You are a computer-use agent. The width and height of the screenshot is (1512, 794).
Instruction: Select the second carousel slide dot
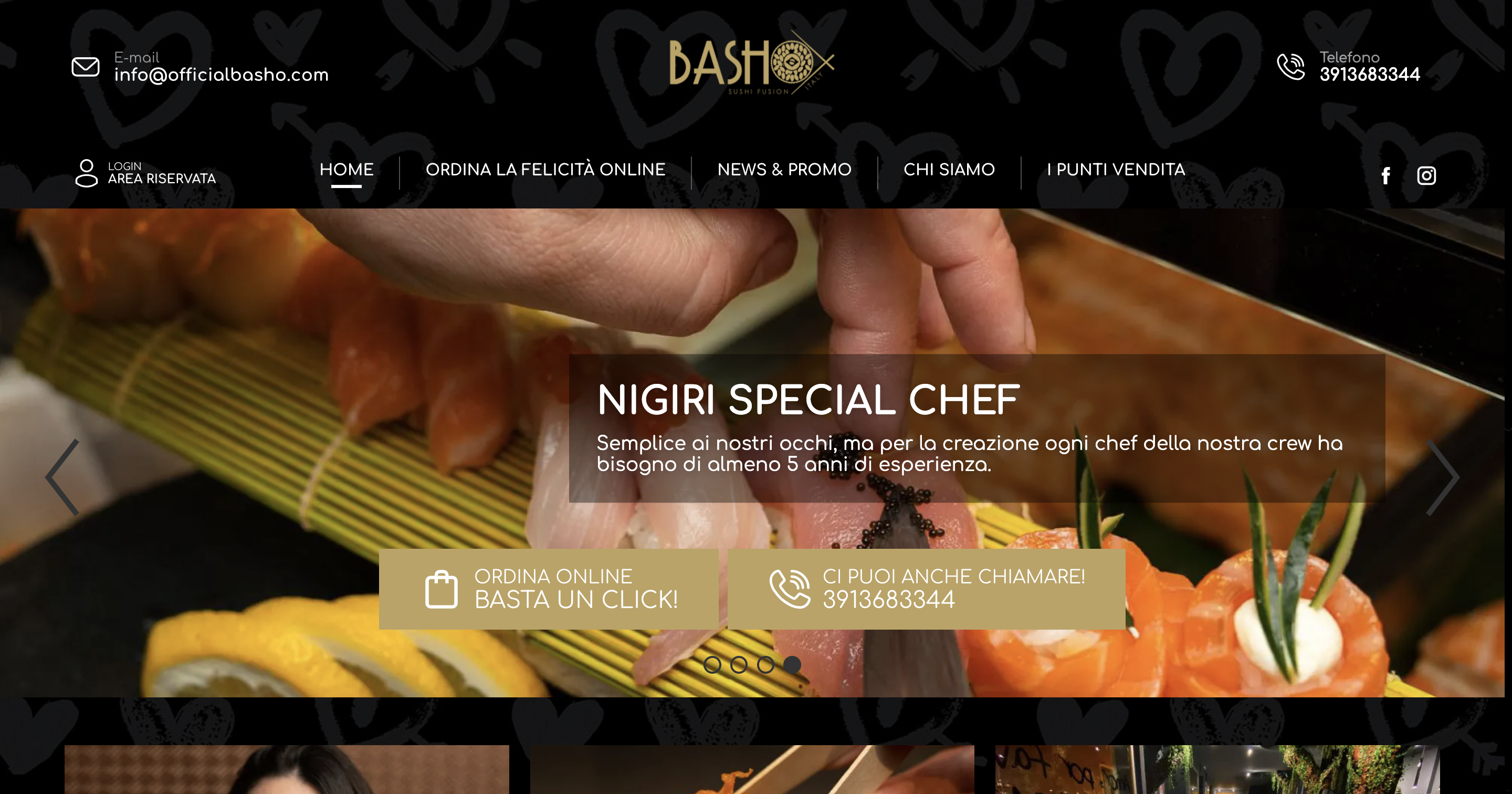pyautogui.click(x=738, y=665)
